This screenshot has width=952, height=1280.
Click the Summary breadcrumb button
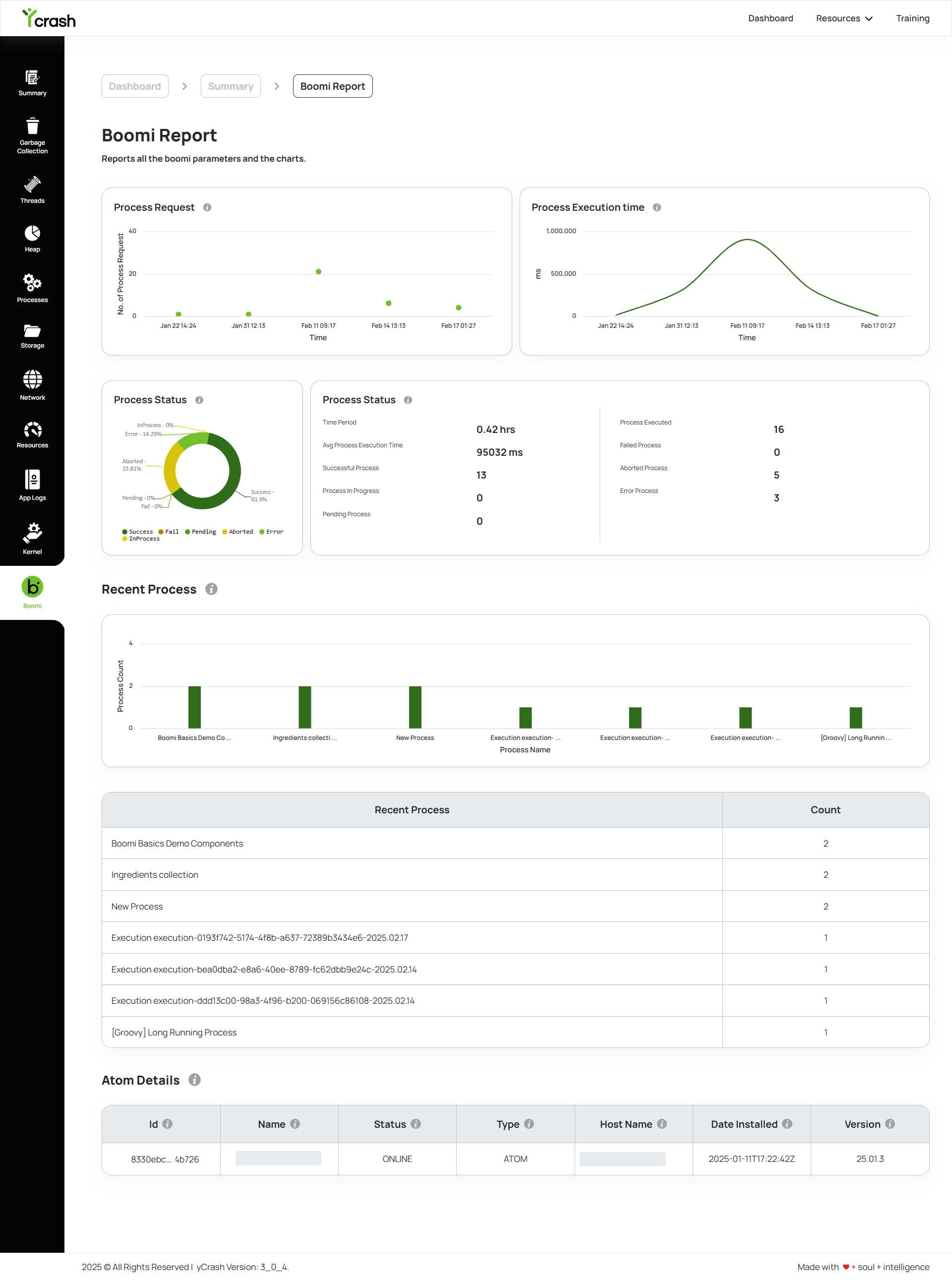231,86
